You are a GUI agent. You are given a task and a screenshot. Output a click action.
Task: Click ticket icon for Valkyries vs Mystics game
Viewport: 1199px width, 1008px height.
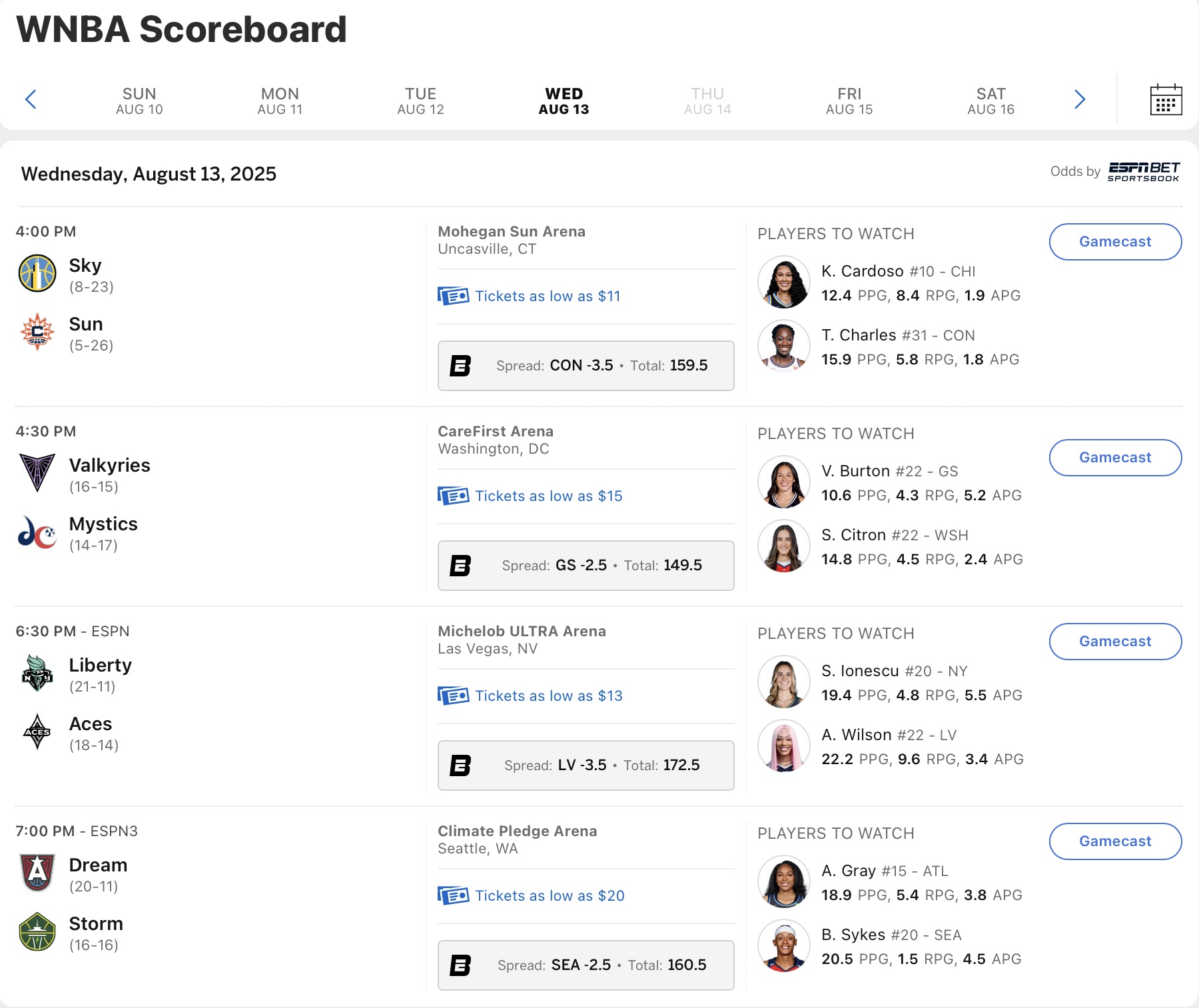point(454,496)
